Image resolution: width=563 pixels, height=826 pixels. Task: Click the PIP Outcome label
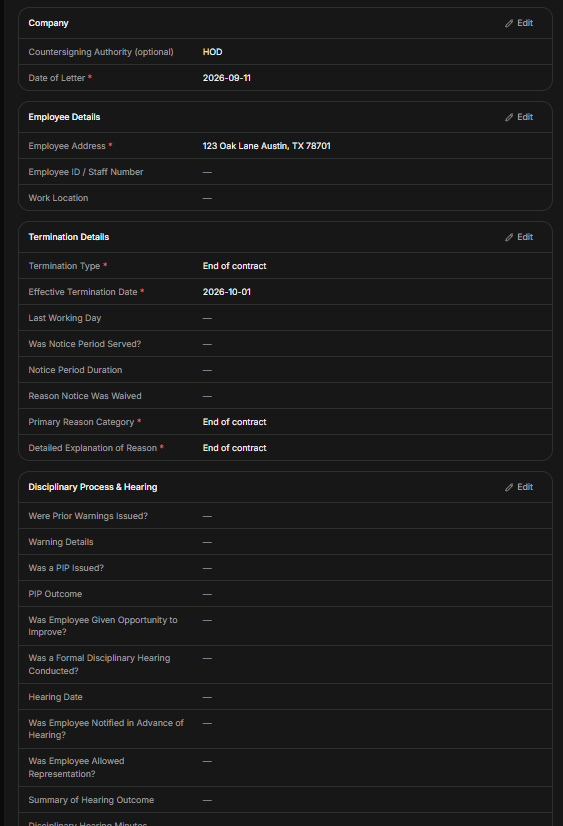55,594
